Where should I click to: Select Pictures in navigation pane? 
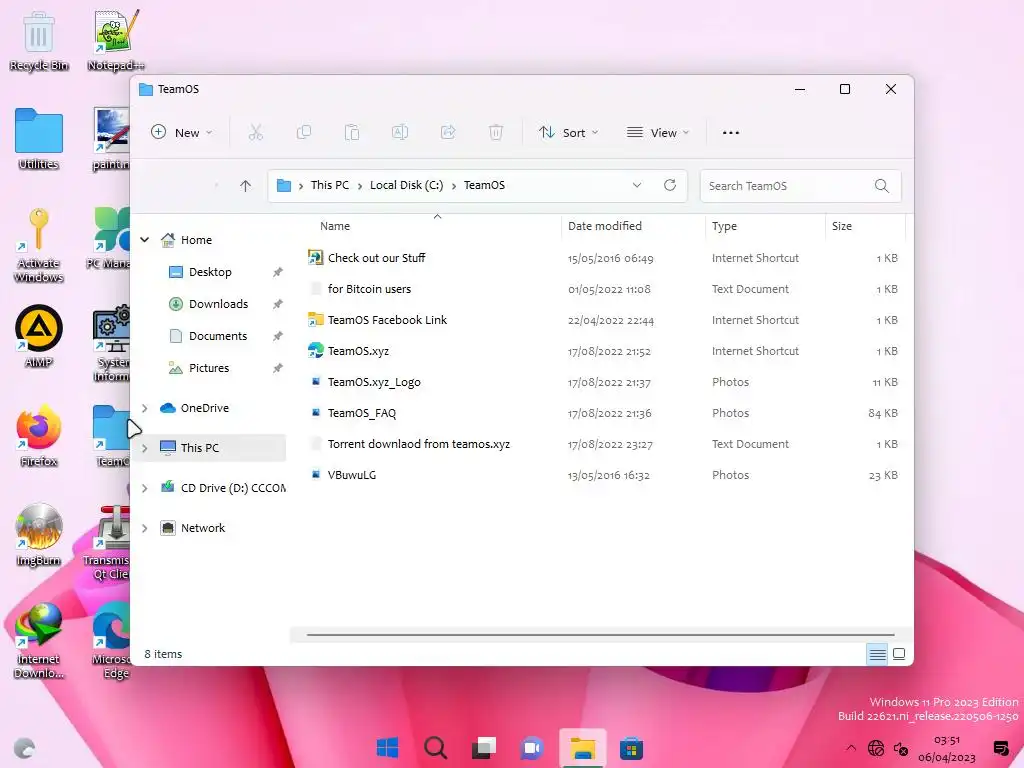[x=210, y=368]
